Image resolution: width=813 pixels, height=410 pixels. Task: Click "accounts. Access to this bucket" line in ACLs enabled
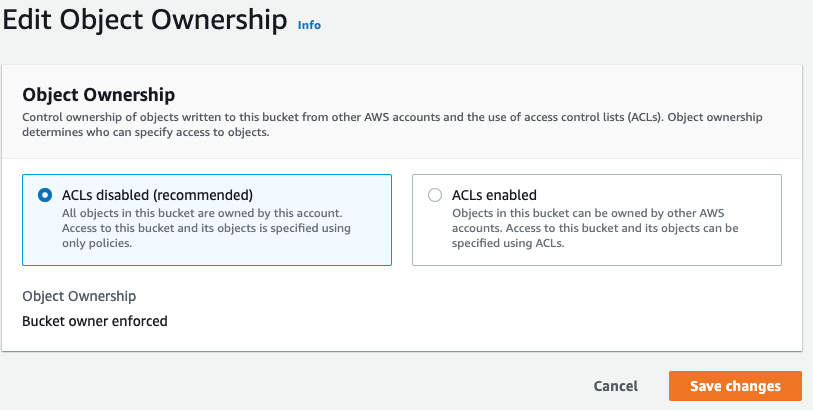pyautogui.click(x=595, y=228)
